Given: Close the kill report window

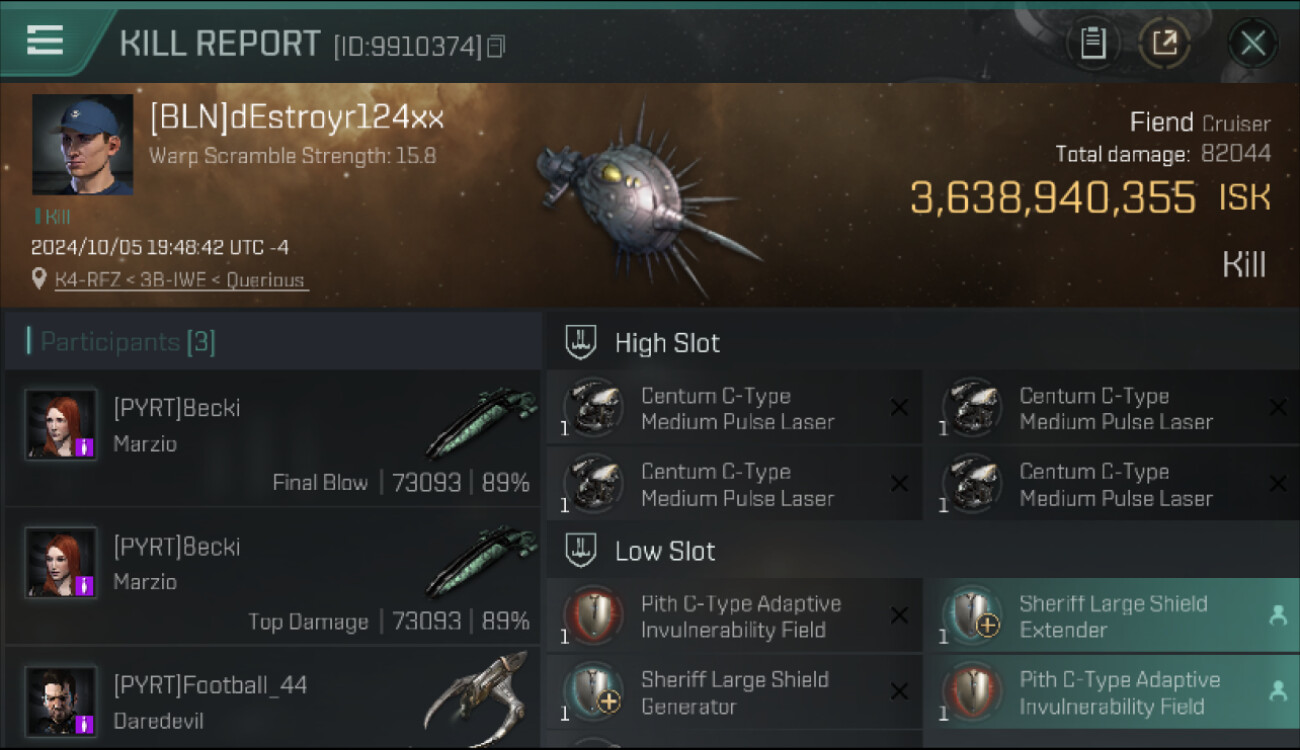Looking at the screenshot, I should click(1252, 43).
